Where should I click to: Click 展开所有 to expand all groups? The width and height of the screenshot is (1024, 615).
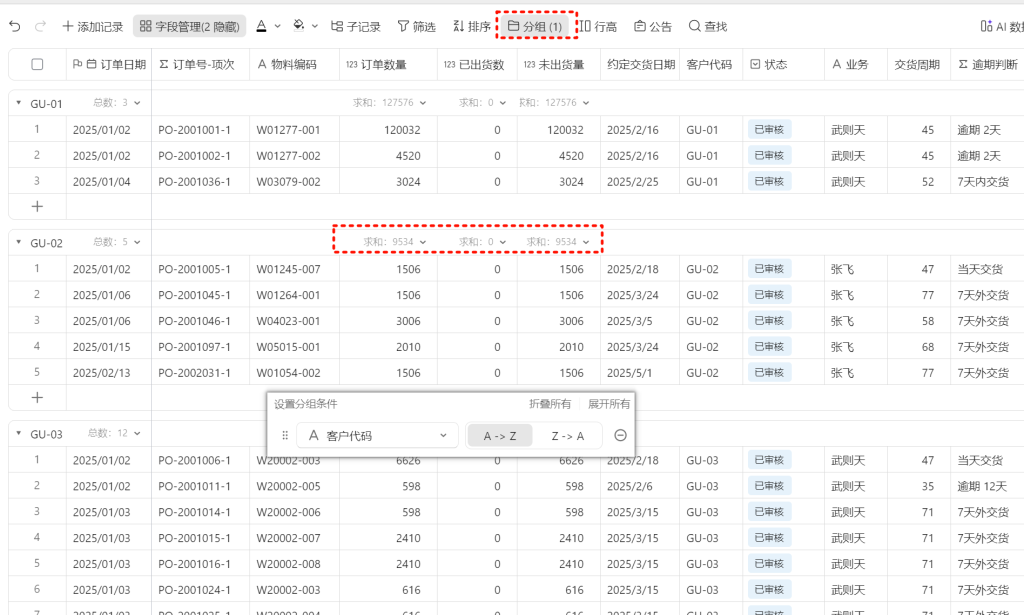click(x=609, y=403)
